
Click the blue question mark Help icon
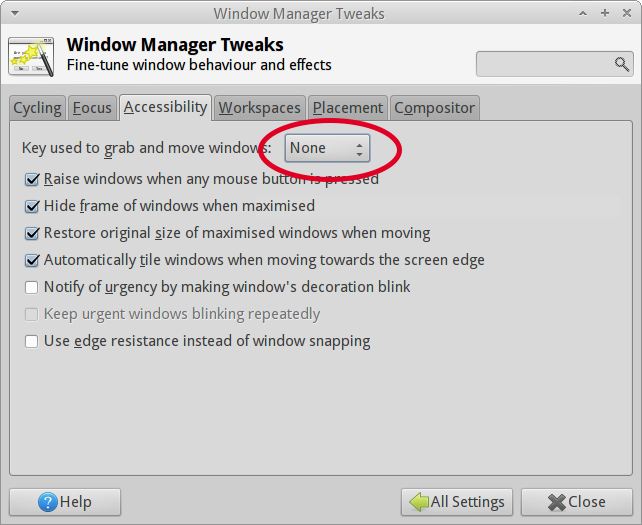47,502
